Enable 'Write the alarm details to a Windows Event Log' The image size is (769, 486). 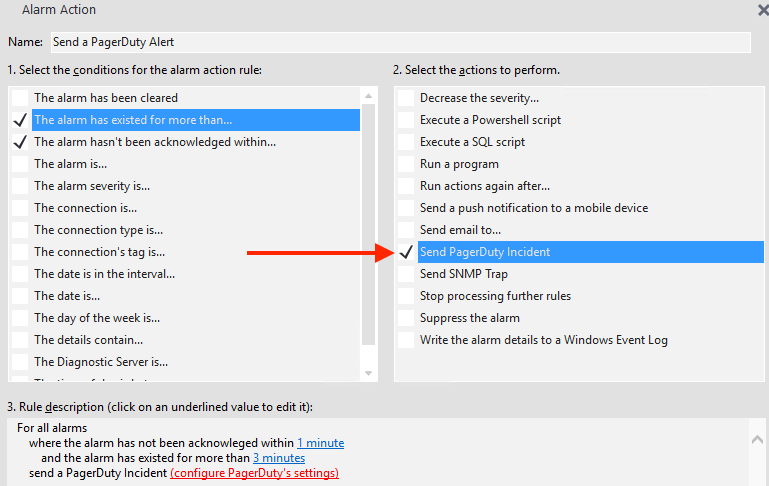click(405, 340)
